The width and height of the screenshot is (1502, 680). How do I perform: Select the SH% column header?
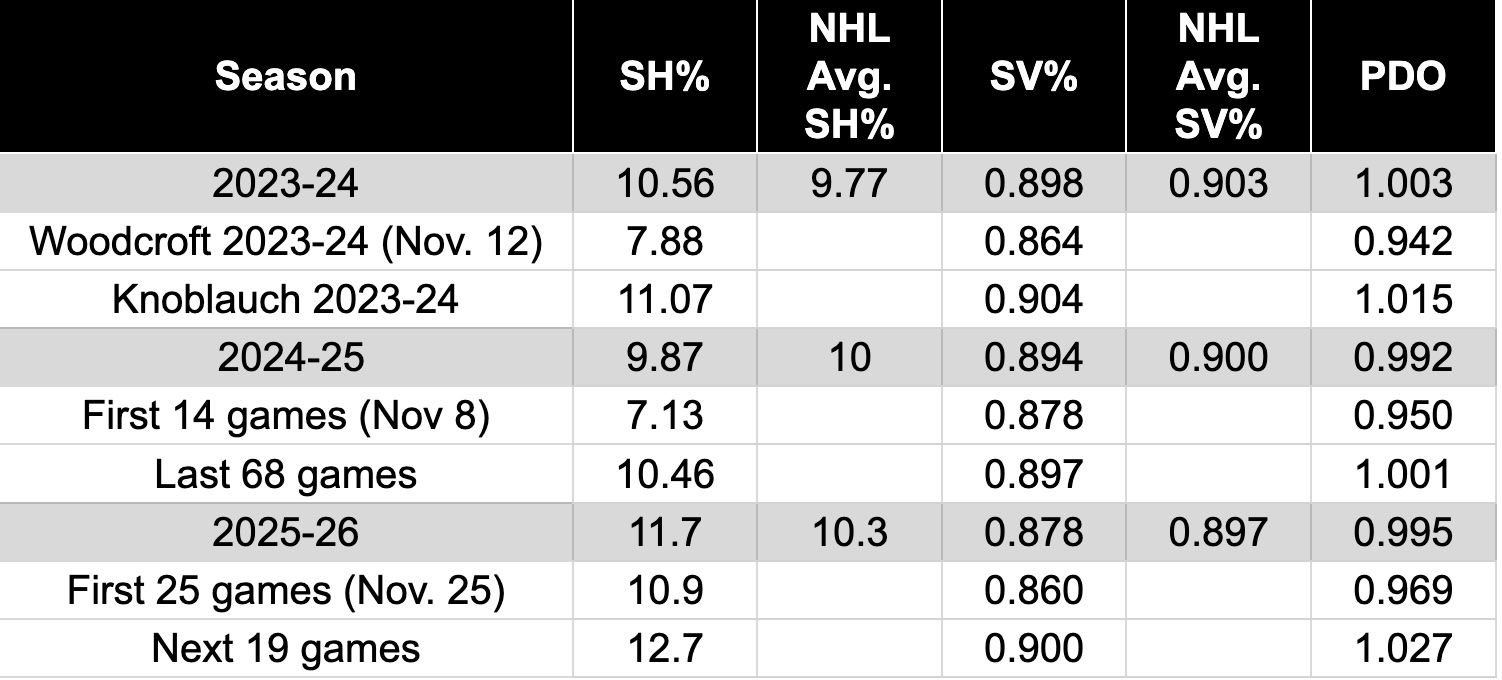click(664, 77)
